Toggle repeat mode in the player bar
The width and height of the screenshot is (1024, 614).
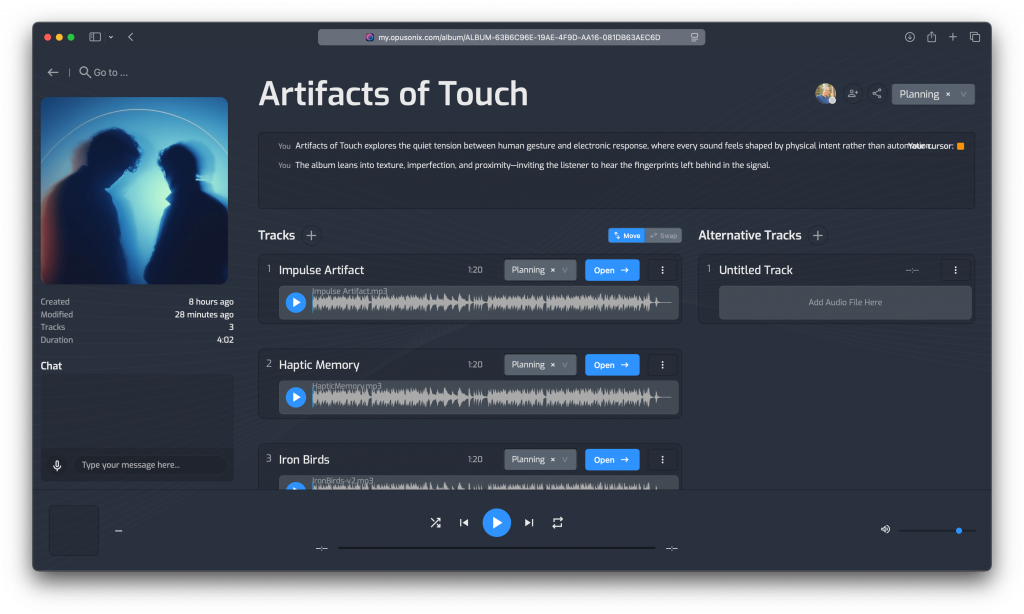[x=558, y=523]
